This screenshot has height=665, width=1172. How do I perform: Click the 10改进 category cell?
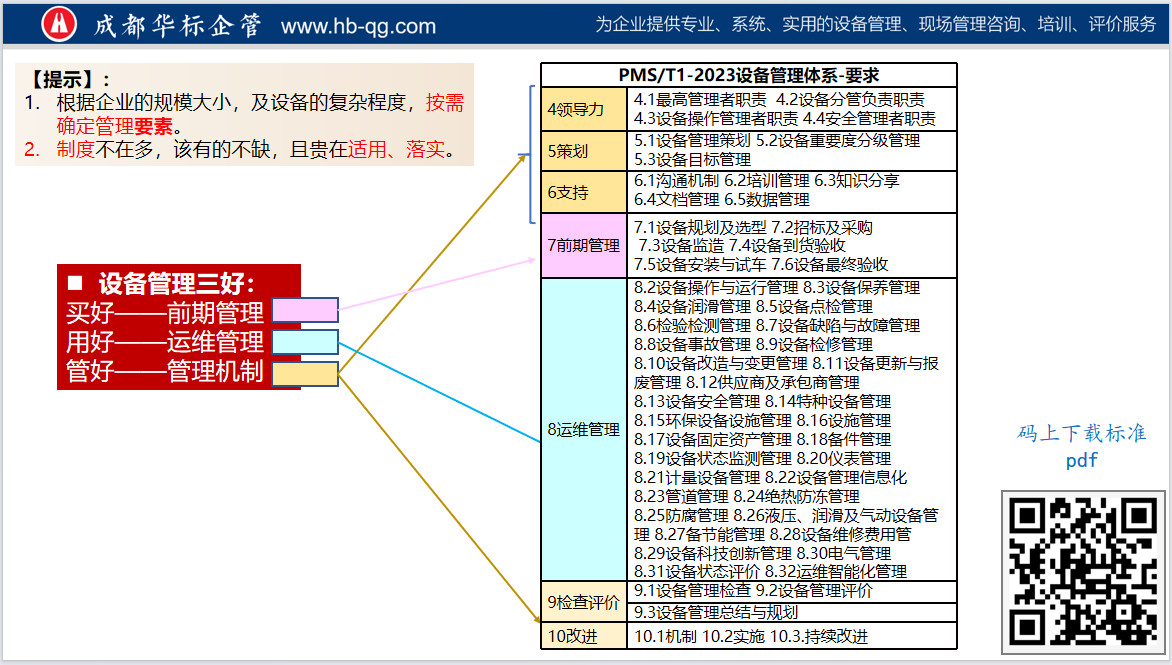[x=585, y=636]
